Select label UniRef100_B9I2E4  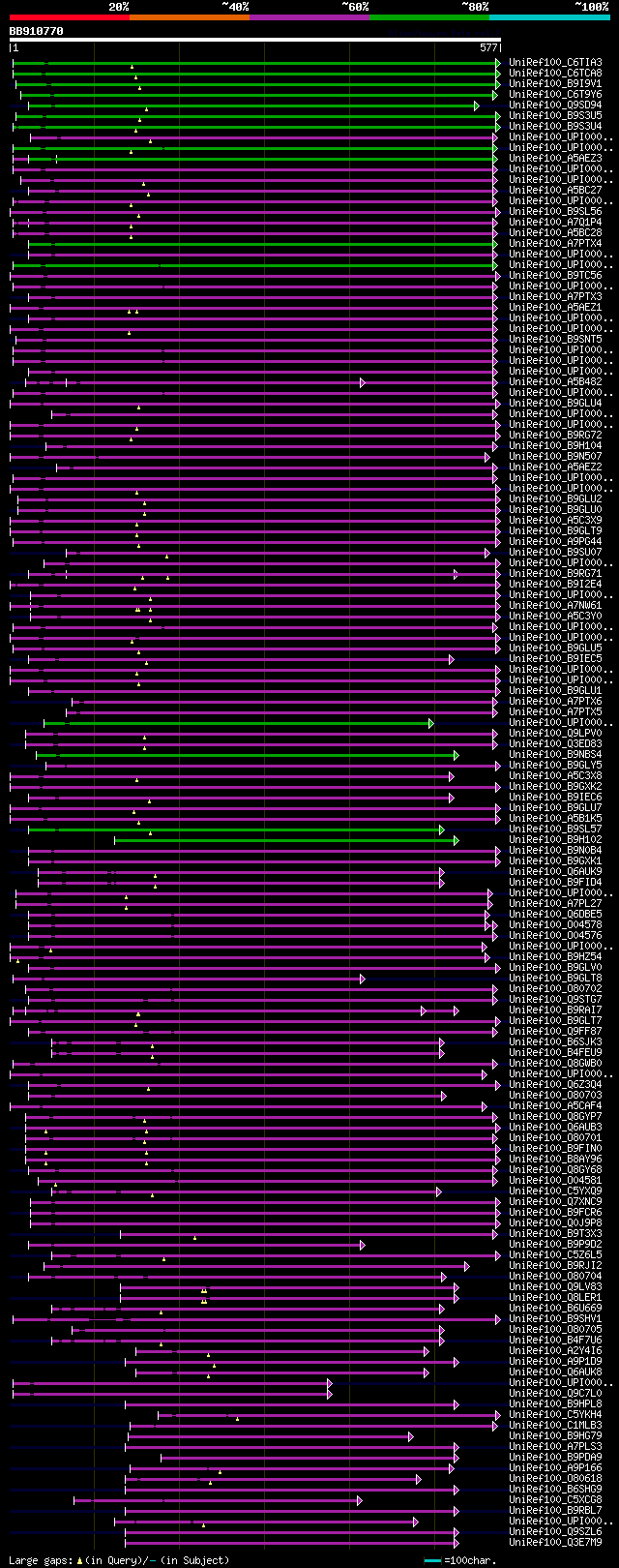(x=555, y=585)
